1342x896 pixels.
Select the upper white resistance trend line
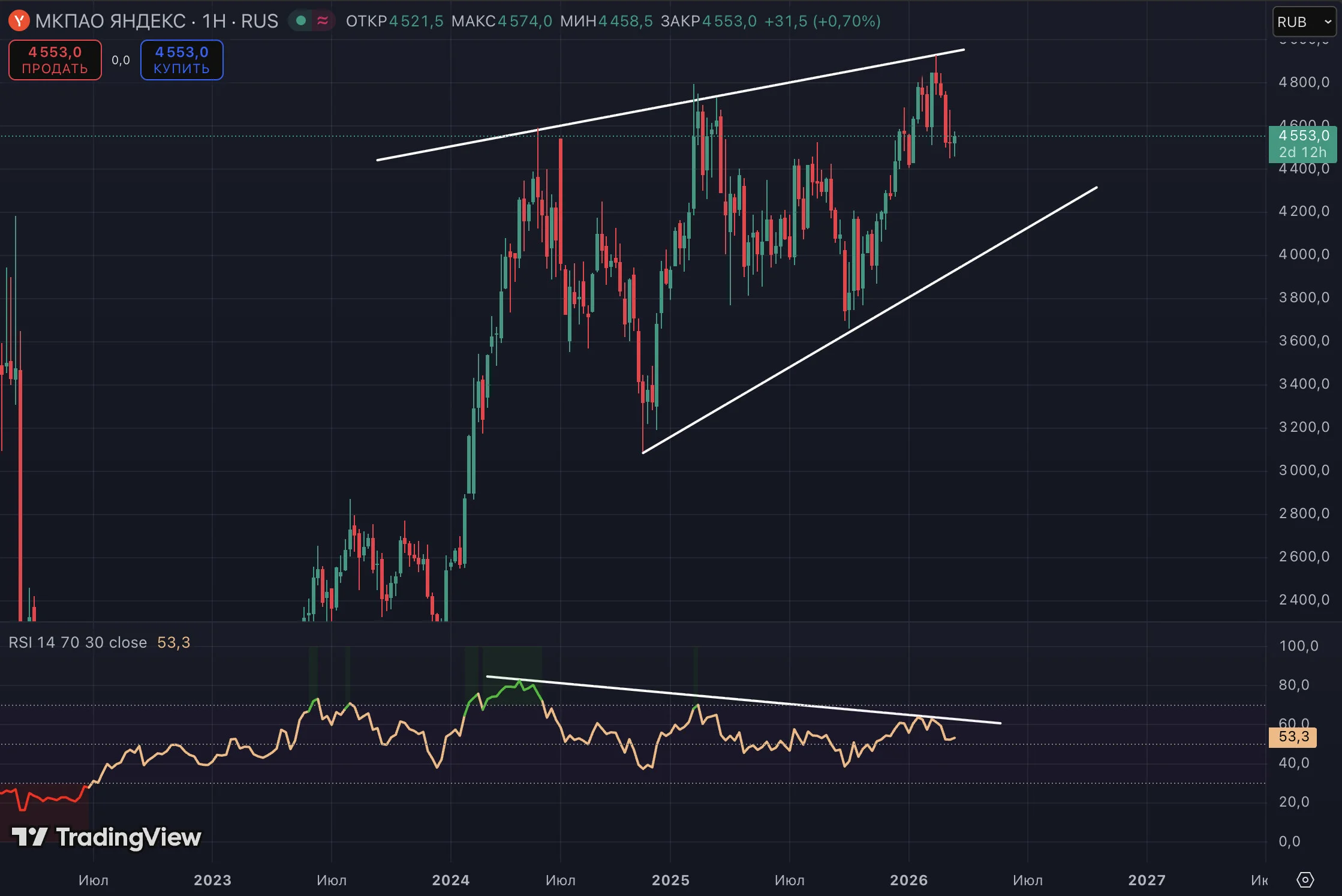coord(670,105)
